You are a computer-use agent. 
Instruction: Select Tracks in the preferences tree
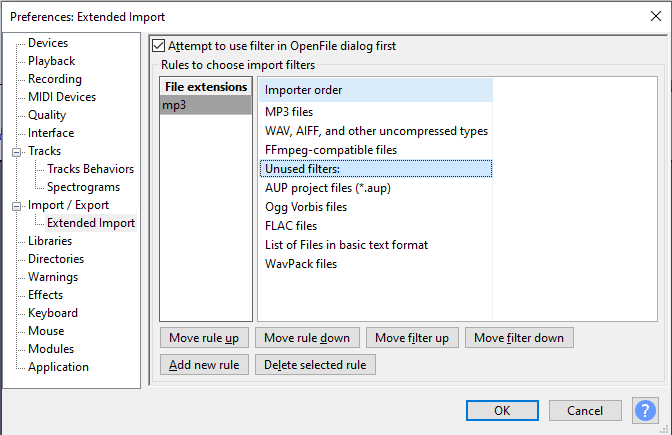[x=45, y=151]
